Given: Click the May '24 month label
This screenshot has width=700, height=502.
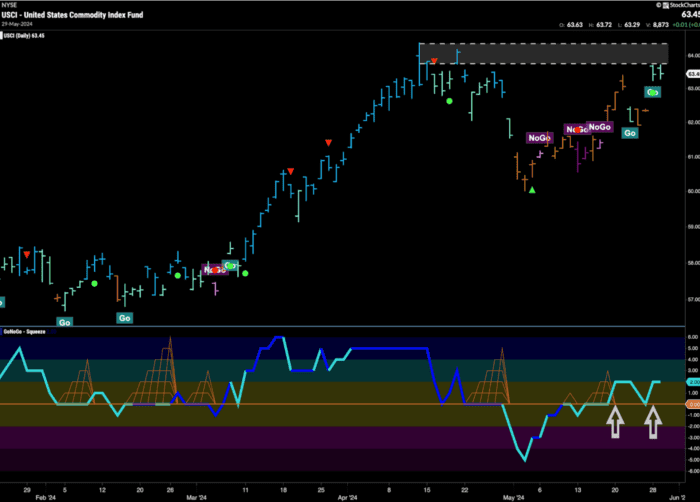Looking at the screenshot, I should [x=513, y=498].
